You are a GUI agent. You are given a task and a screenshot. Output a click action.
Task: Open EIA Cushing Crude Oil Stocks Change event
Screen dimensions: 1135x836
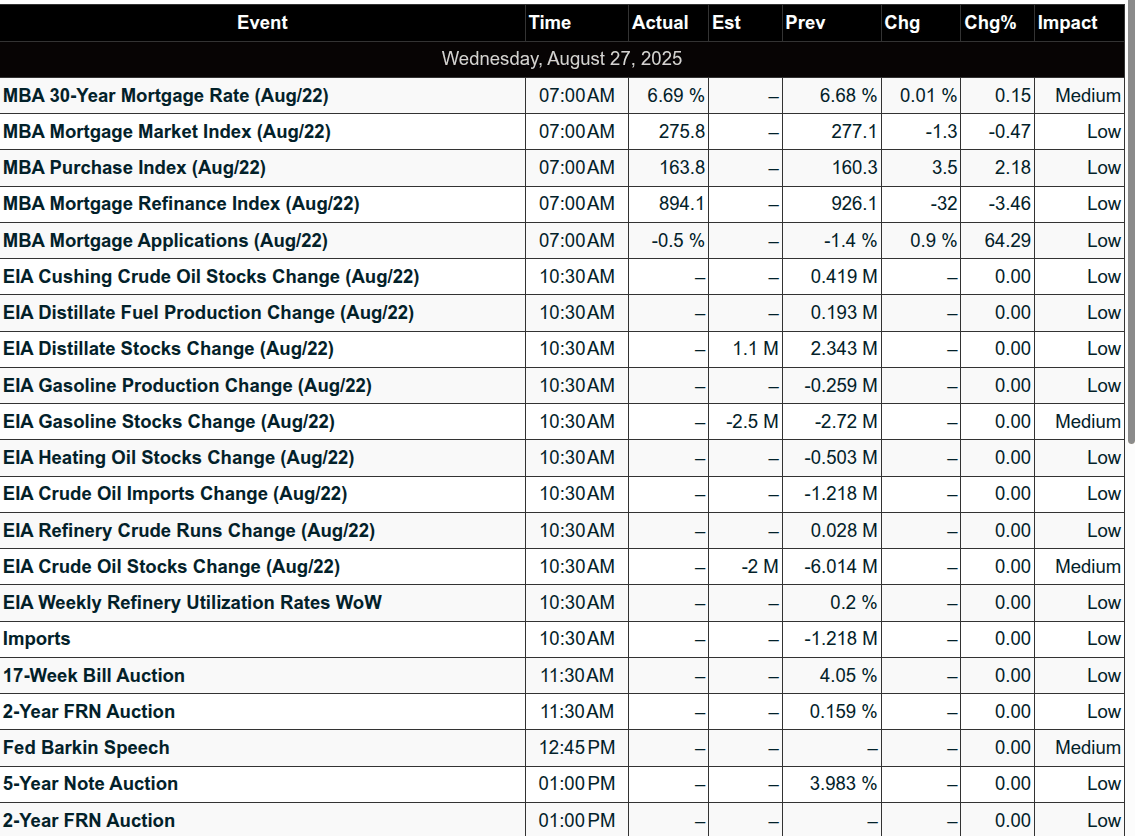(x=211, y=276)
